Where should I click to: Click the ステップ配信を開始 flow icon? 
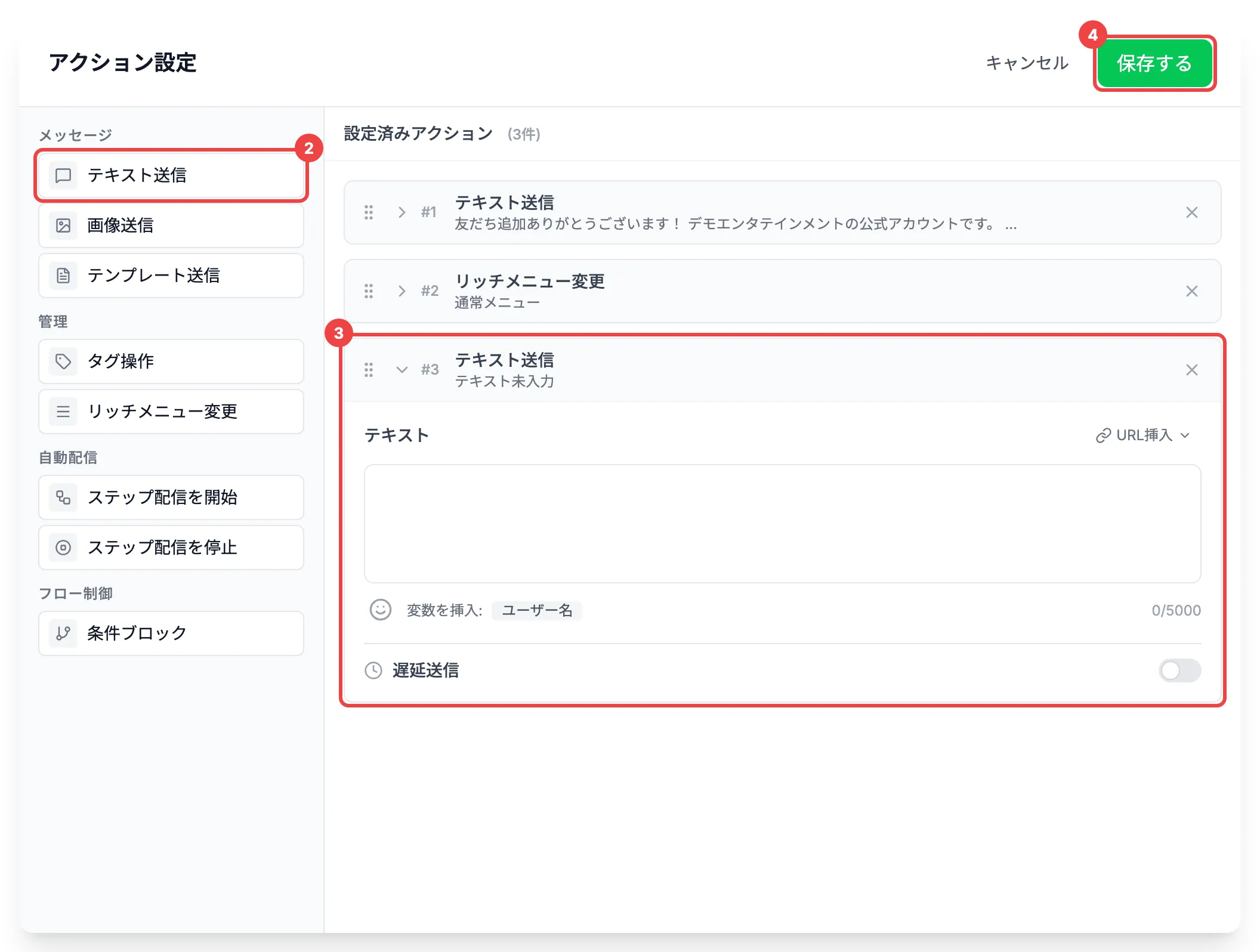click(x=63, y=497)
